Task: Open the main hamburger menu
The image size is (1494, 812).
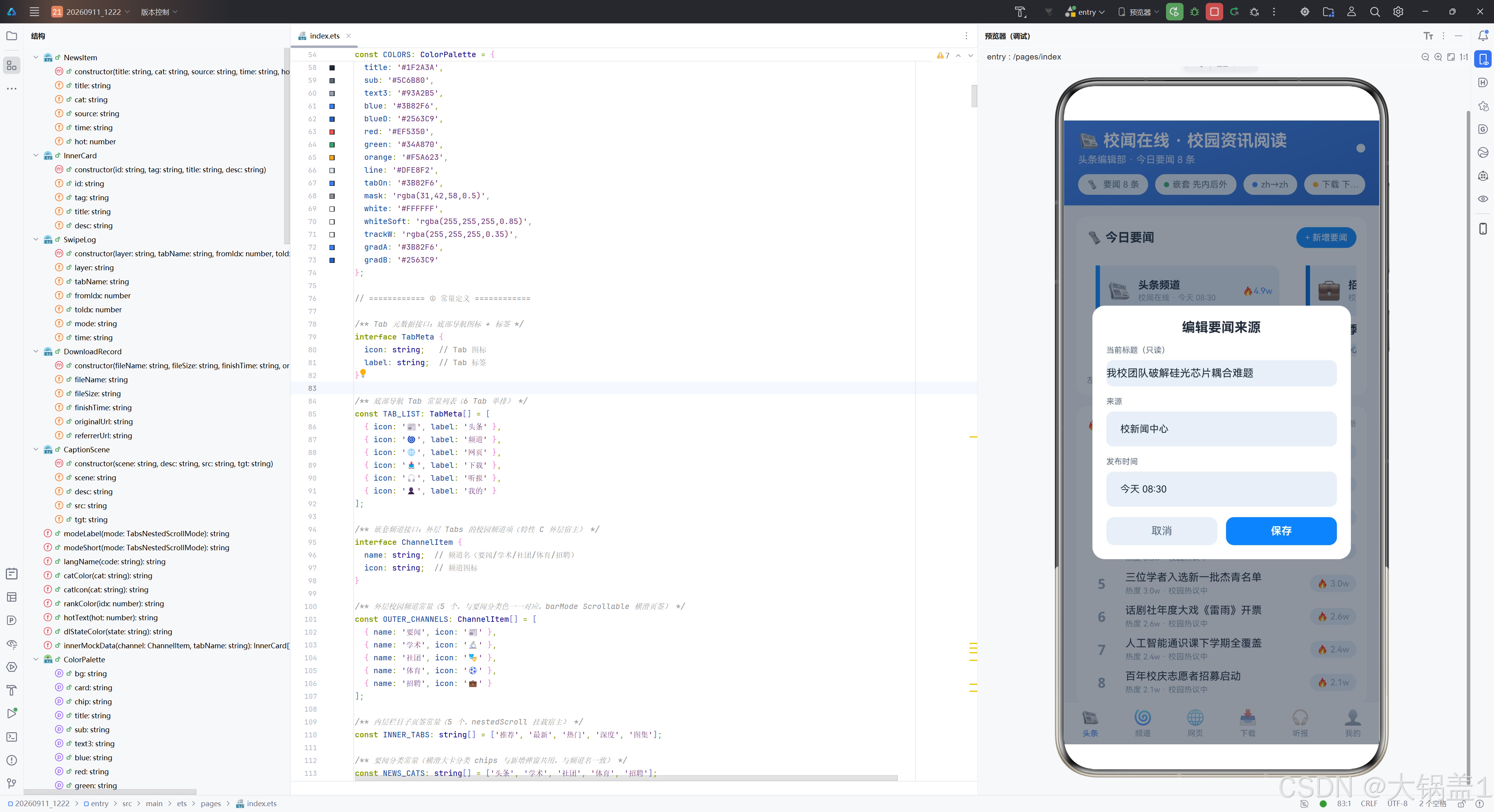Action: [34, 12]
